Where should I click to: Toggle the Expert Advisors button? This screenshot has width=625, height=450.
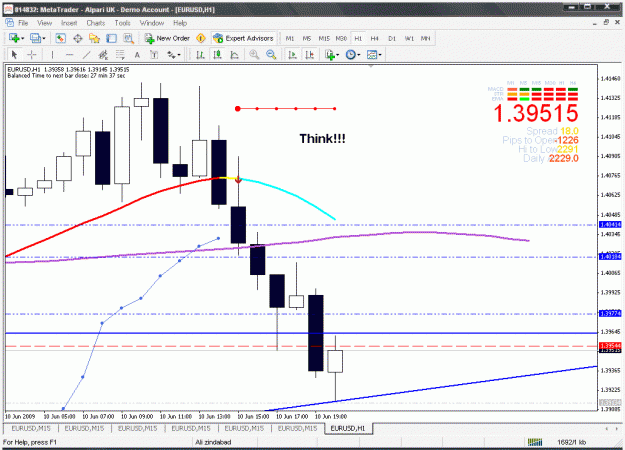[244, 38]
